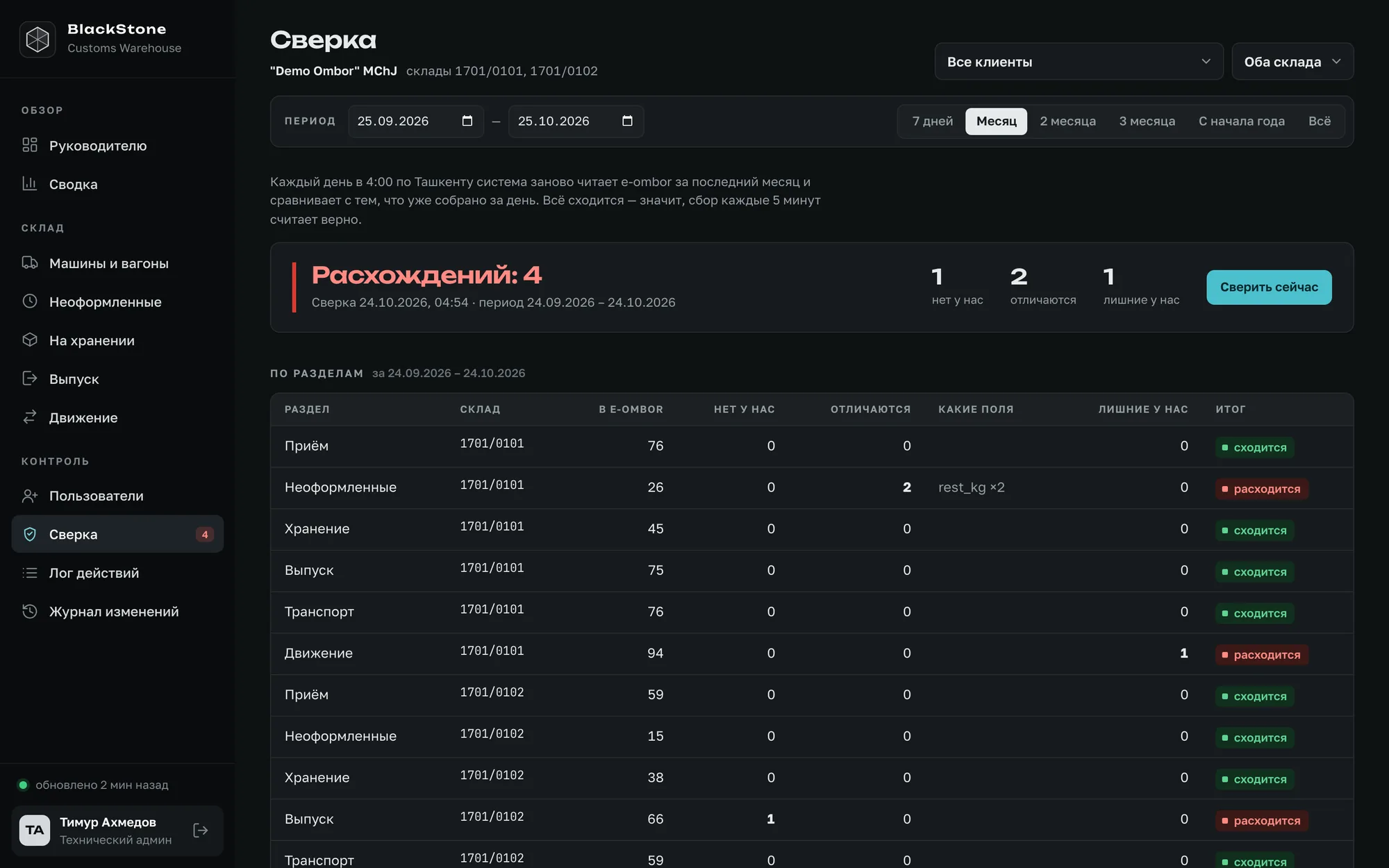Click сходится status in Приём 1701/0101 row

coord(1254,447)
